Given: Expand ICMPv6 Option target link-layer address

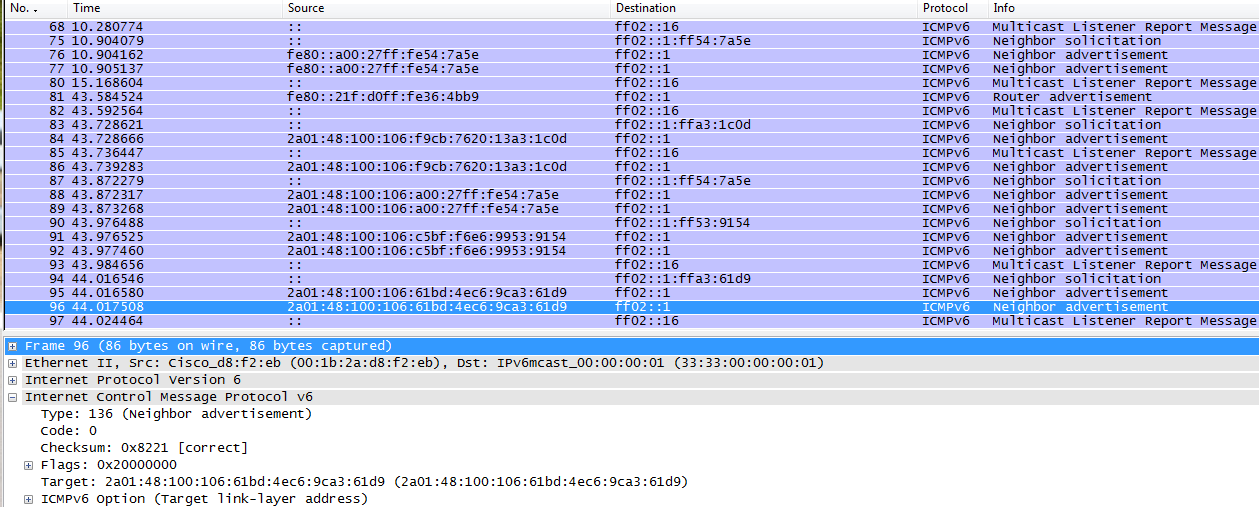Looking at the screenshot, I should [x=29, y=499].
